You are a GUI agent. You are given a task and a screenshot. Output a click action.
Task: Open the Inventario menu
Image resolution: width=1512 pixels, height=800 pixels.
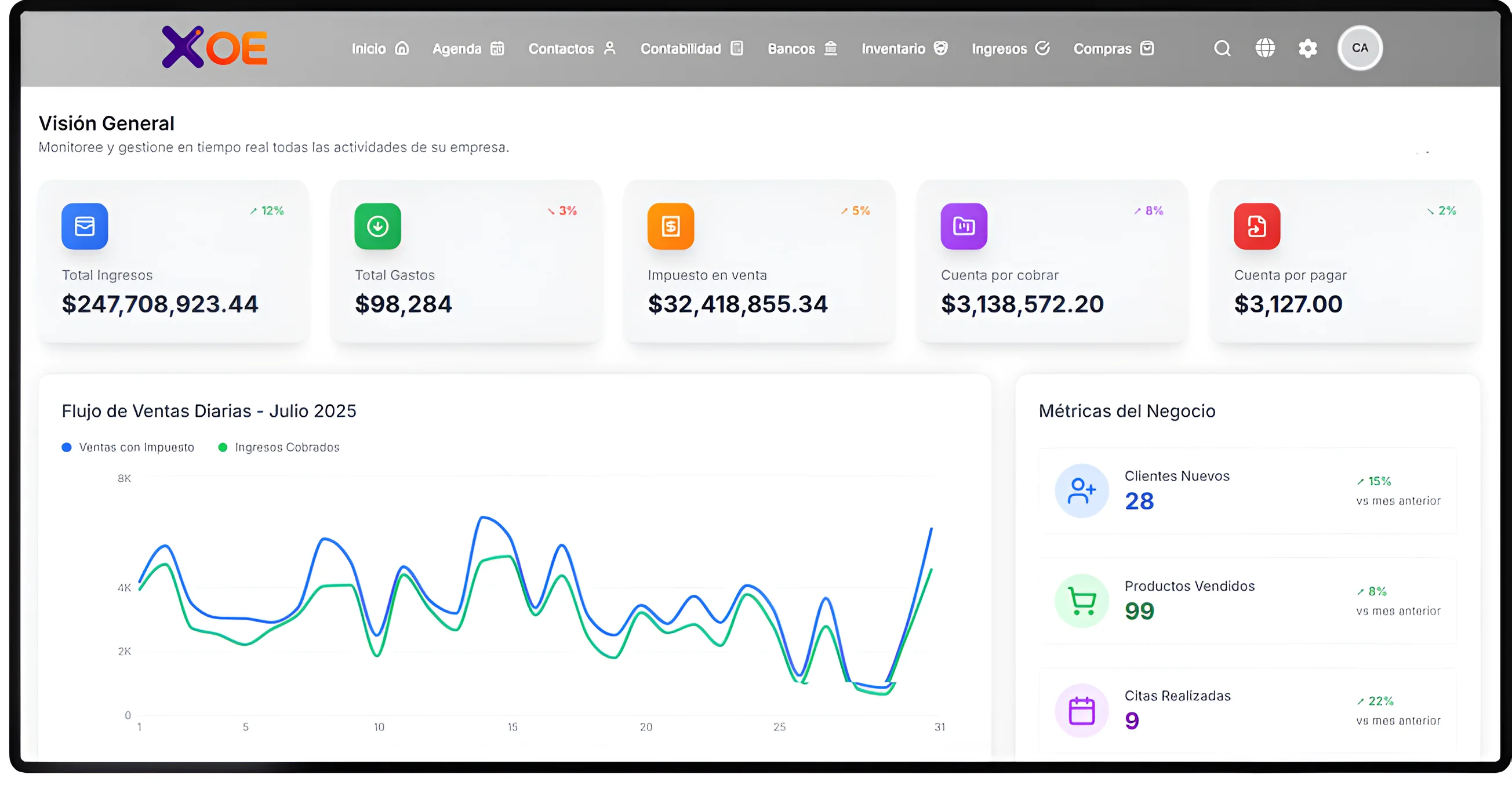[x=895, y=48]
